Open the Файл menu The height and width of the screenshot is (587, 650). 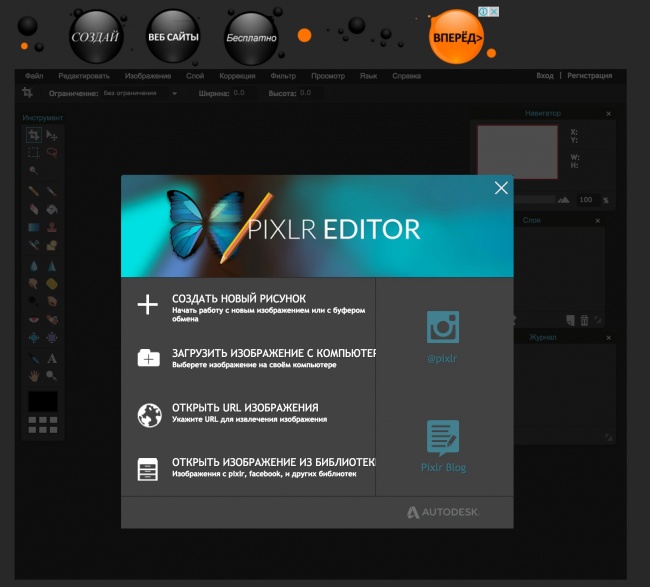click(x=34, y=76)
